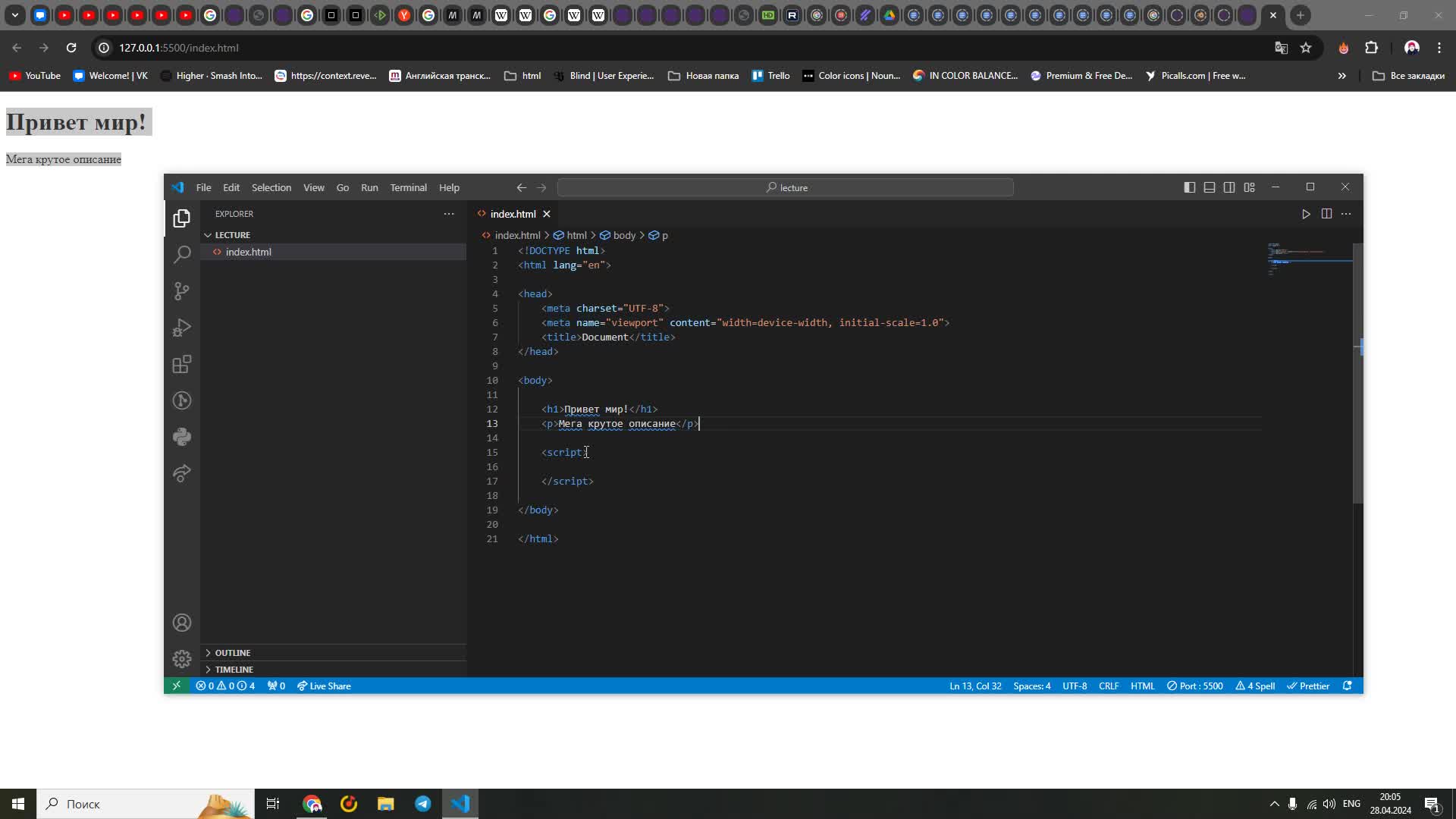Image resolution: width=1456 pixels, height=819 pixels.
Task: Show more bookmarks with the chevron
Action: coord(1341,76)
